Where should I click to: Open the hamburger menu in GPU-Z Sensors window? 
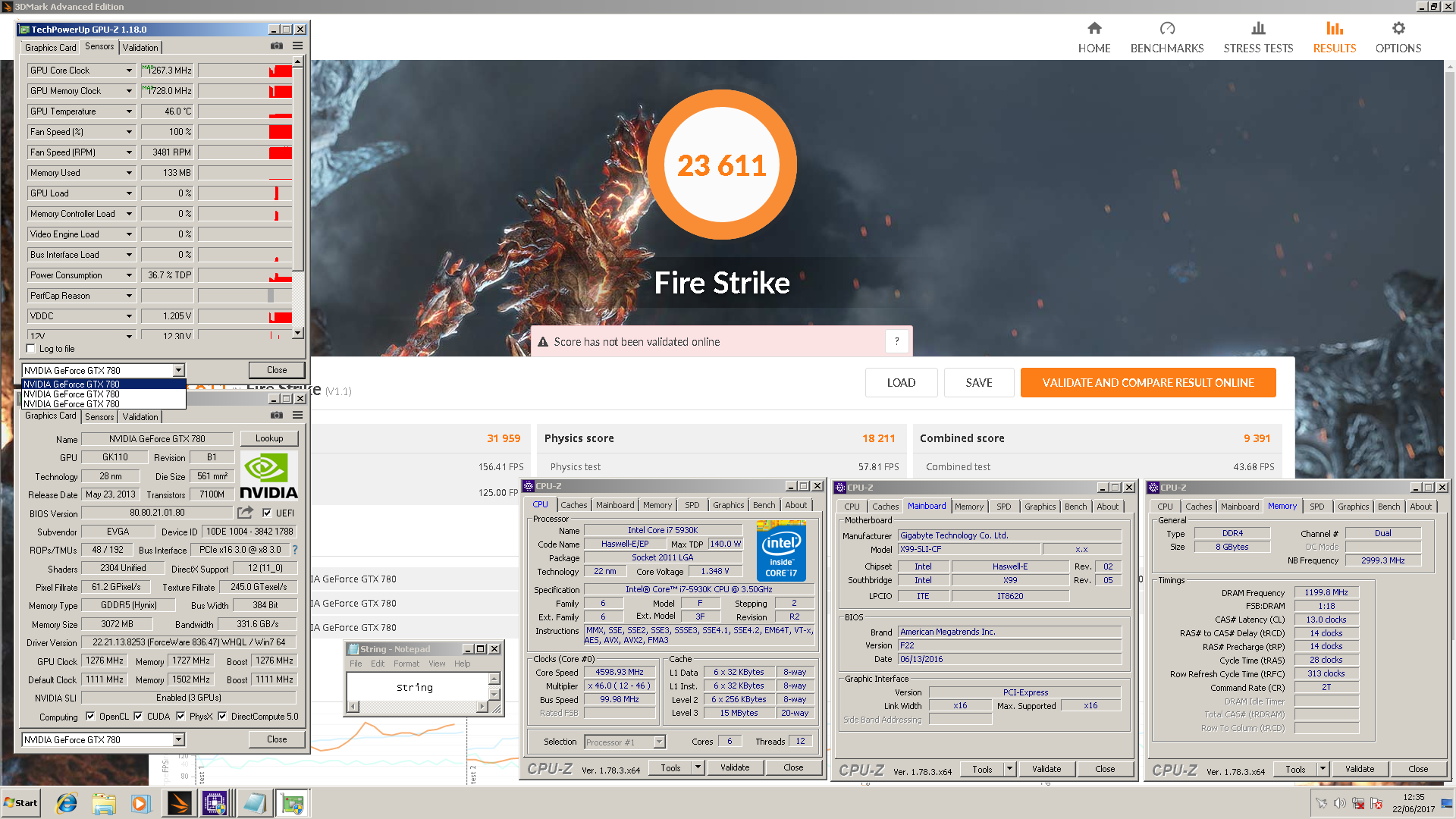pos(298,46)
